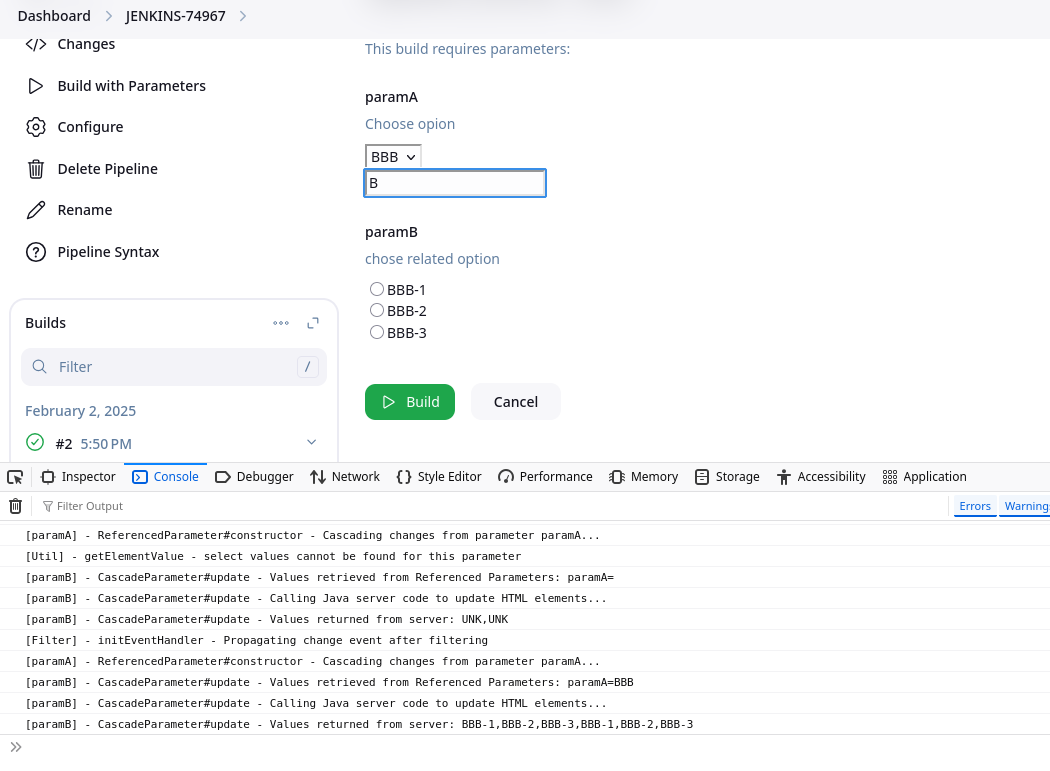Toggle the Errors console filter
1050x771 pixels.
coord(974,506)
